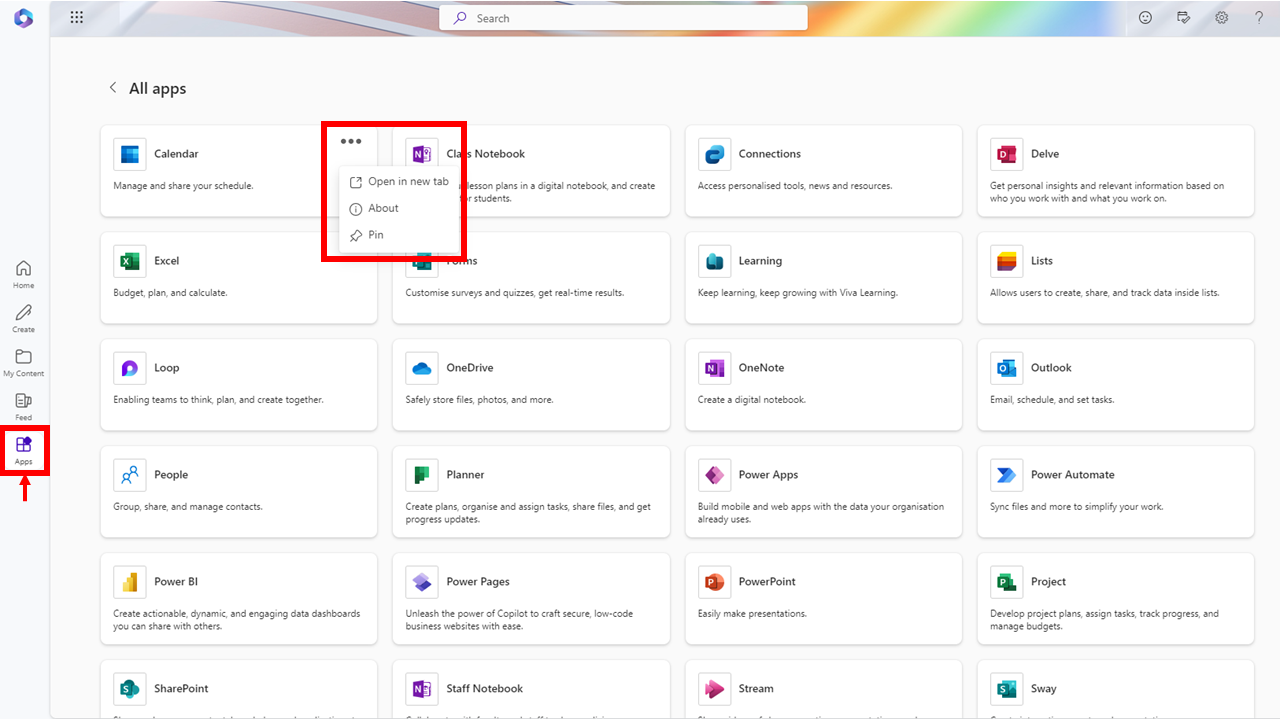Open Power BI via its icon
This screenshot has height=720, width=1280.
coord(129,581)
